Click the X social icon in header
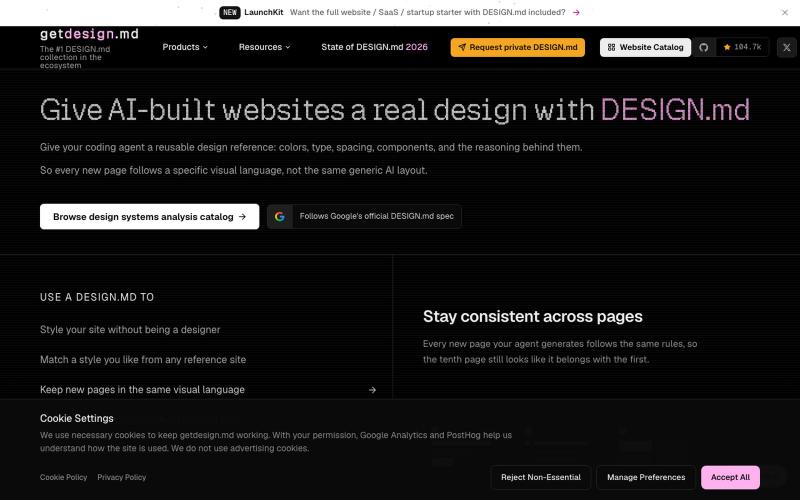The image size is (800, 500). (x=786, y=47)
